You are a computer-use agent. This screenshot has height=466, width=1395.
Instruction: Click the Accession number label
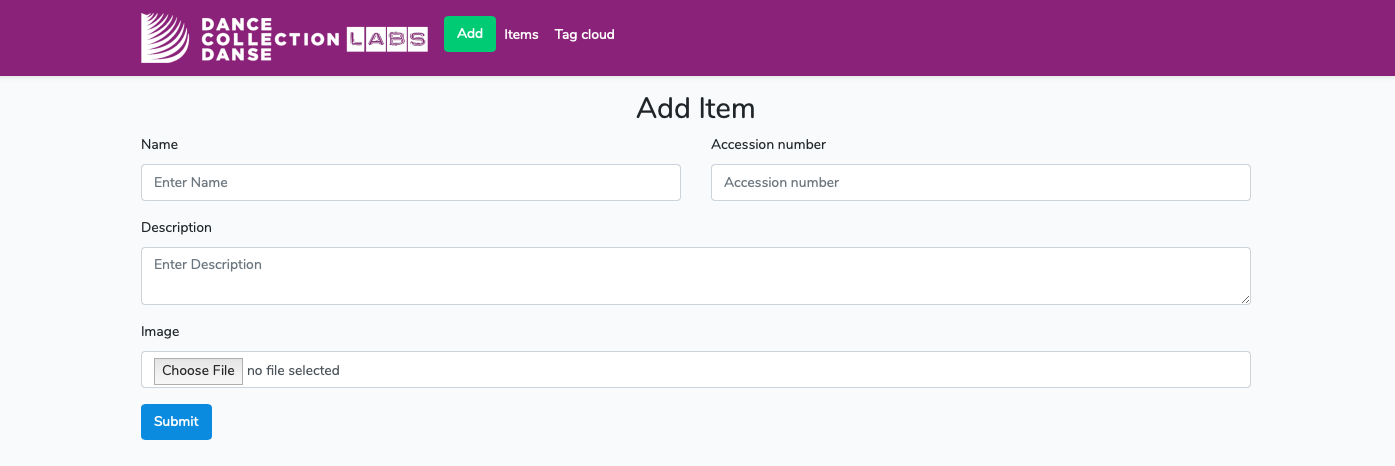768,144
